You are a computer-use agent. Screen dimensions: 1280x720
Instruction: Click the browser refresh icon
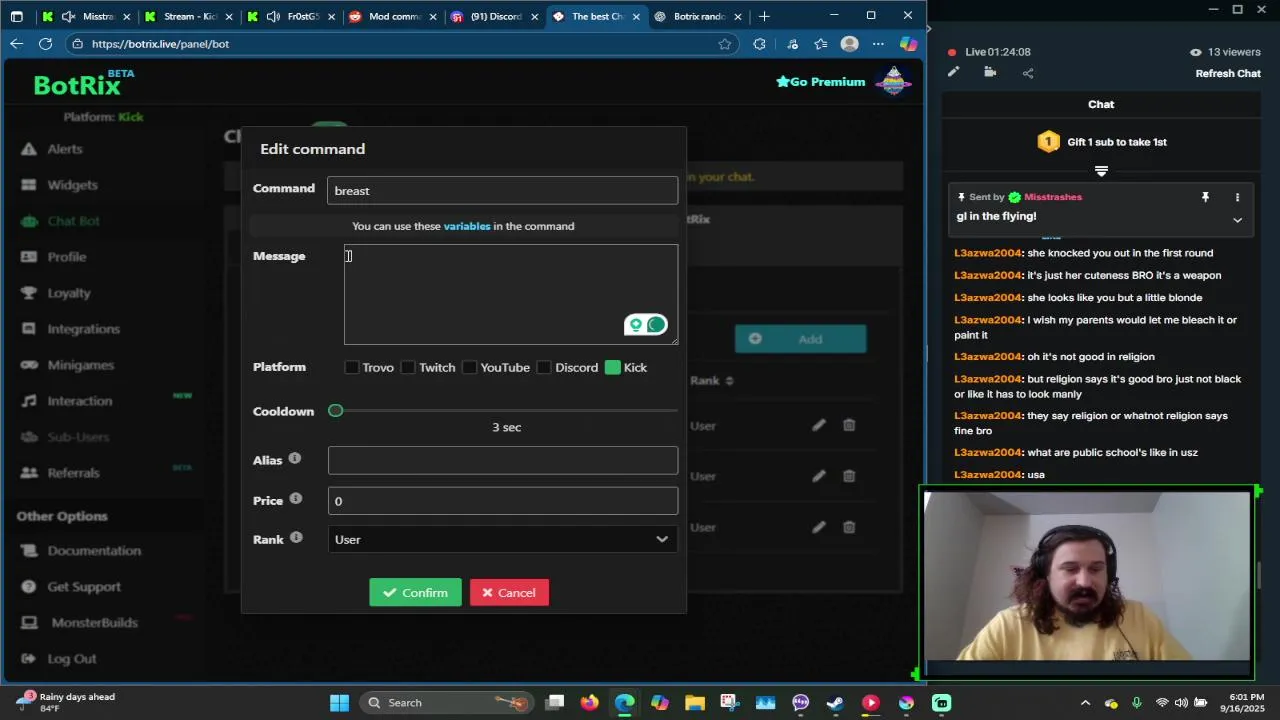click(x=45, y=44)
